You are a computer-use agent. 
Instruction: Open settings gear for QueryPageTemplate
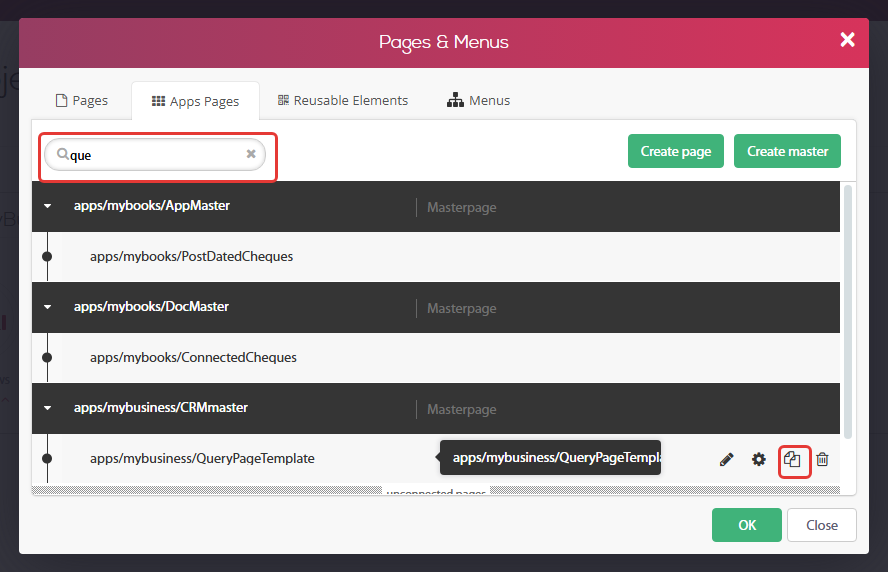[759, 459]
